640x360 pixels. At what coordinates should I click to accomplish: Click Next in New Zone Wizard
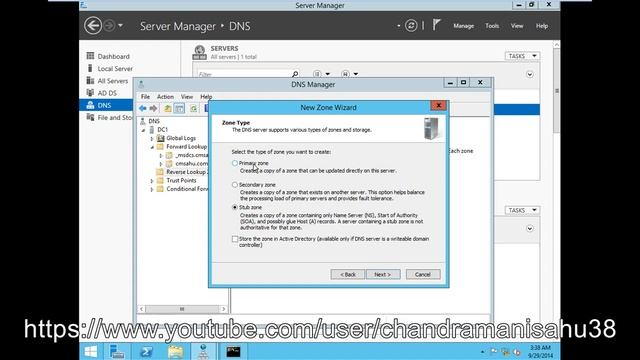383,275
